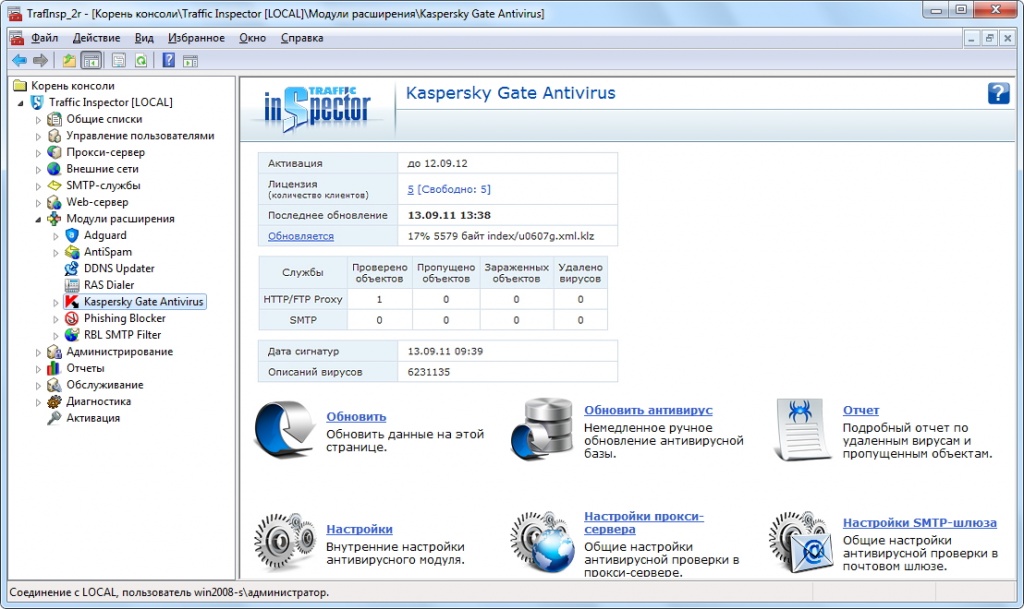The height and width of the screenshot is (609, 1024).
Task: Click the up-one-level folder toolbar icon
Action: click(x=69, y=61)
